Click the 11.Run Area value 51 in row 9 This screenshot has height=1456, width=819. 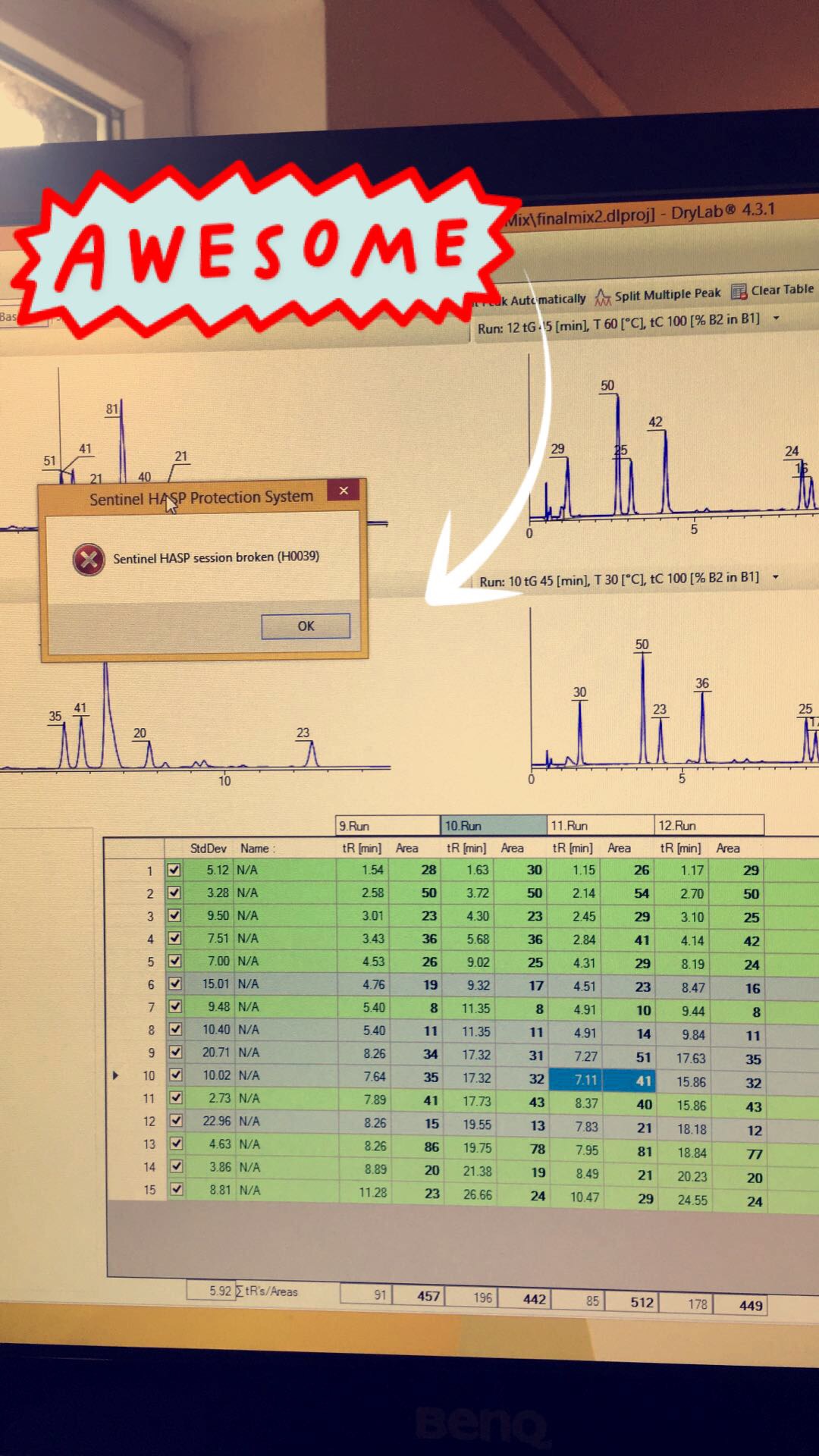644,1056
